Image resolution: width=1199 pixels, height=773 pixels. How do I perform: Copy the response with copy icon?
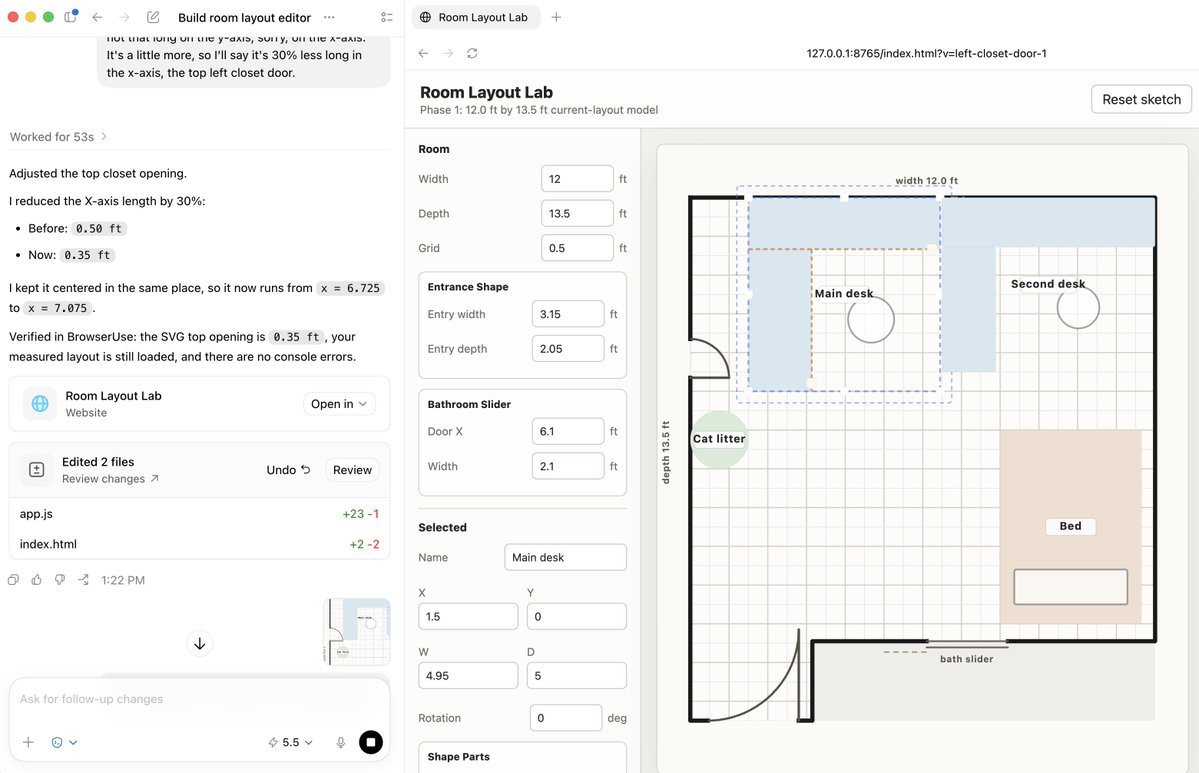tap(14, 580)
